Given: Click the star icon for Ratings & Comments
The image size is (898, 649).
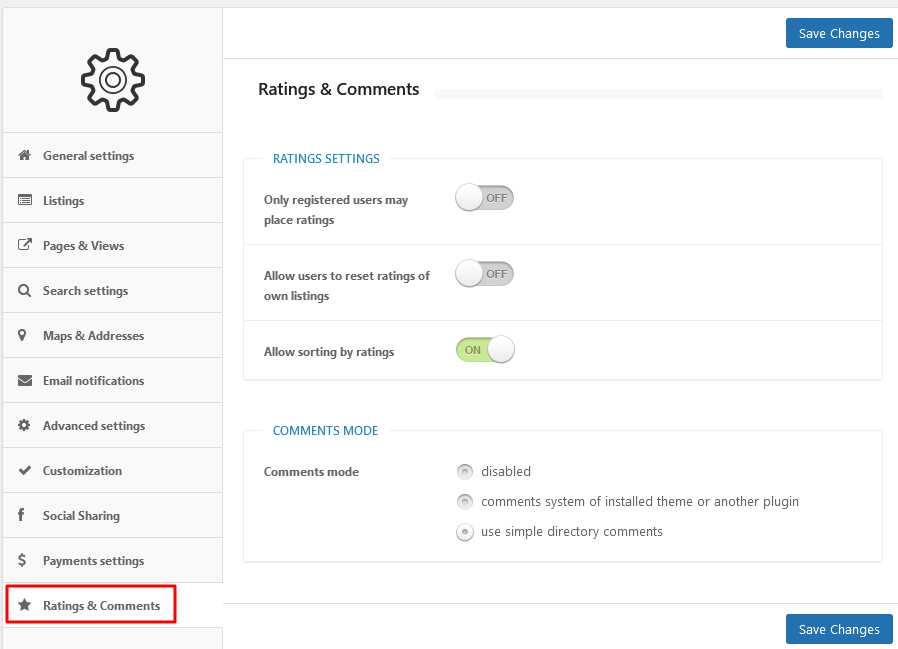Looking at the screenshot, I should click(x=24, y=604).
